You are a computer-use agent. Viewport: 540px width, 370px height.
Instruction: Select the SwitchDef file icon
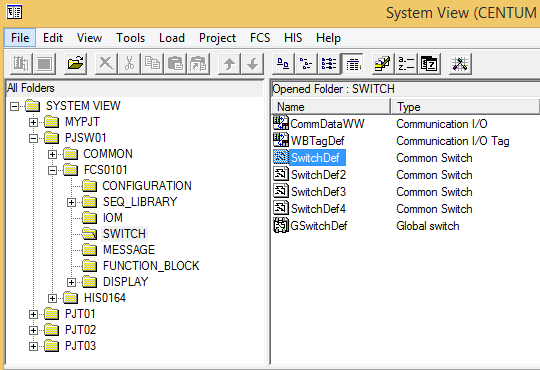[x=281, y=157]
